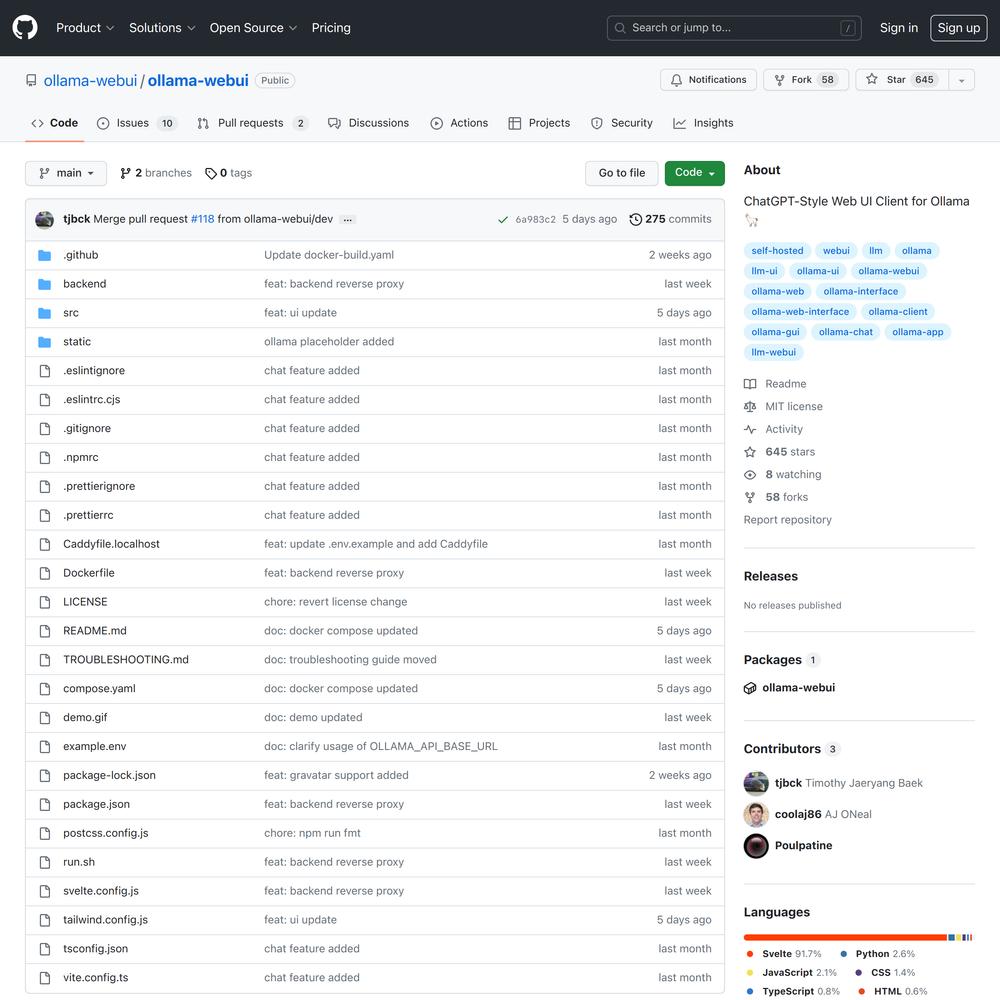The width and height of the screenshot is (1000, 1000).
Task: Click the Svelte language bar segment
Action: pyautogui.click(x=845, y=938)
